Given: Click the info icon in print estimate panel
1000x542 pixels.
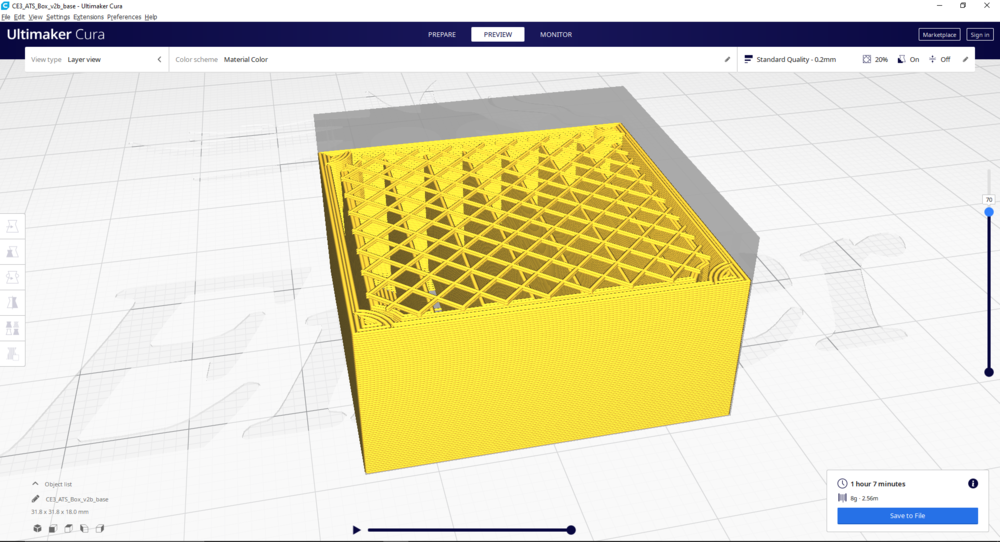Looking at the screenshot, I should point(973,483).
